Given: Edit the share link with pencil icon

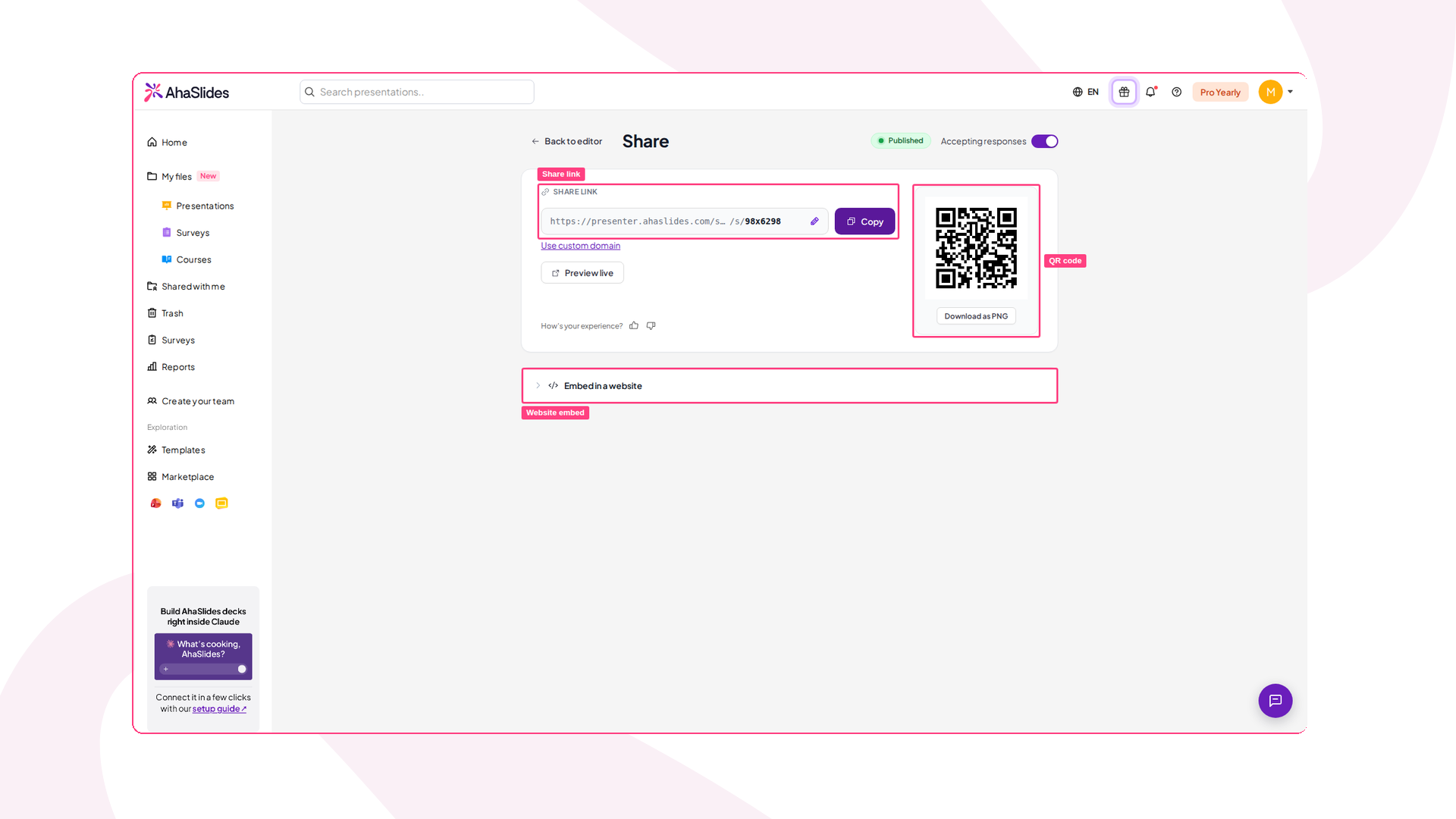Looking at the screenshot, I should [814, 221].
